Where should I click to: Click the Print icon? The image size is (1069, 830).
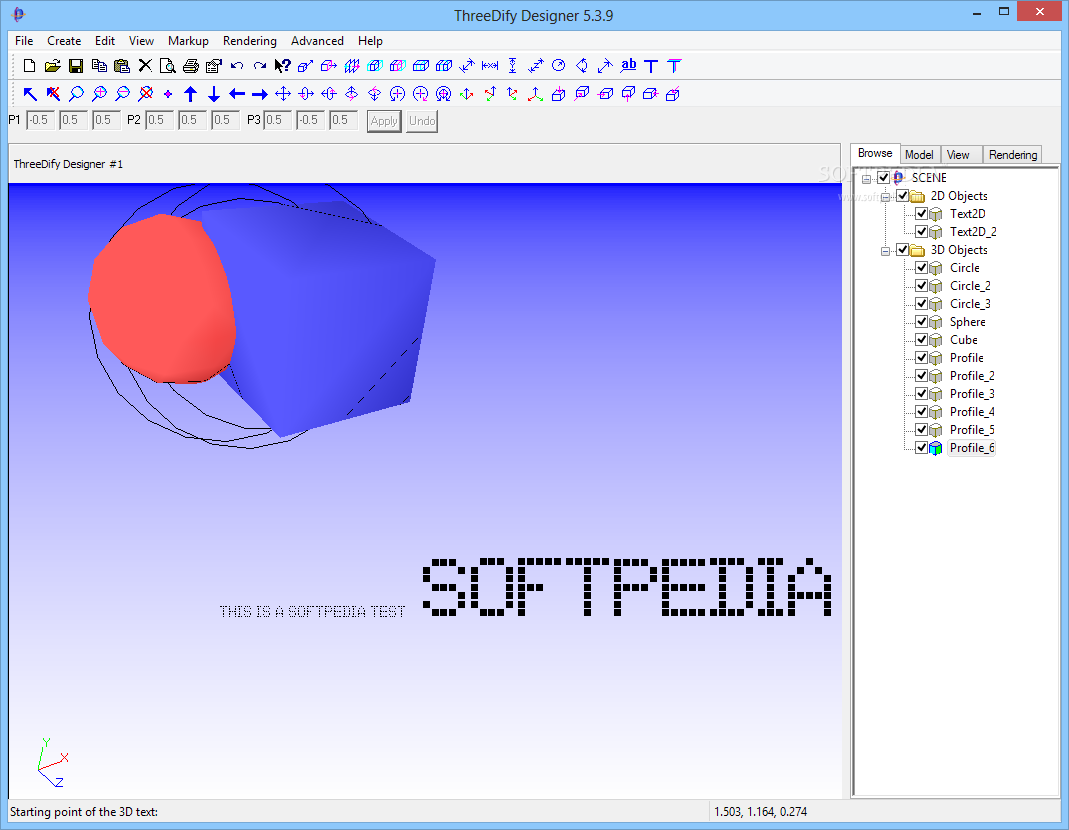(191, 66)
